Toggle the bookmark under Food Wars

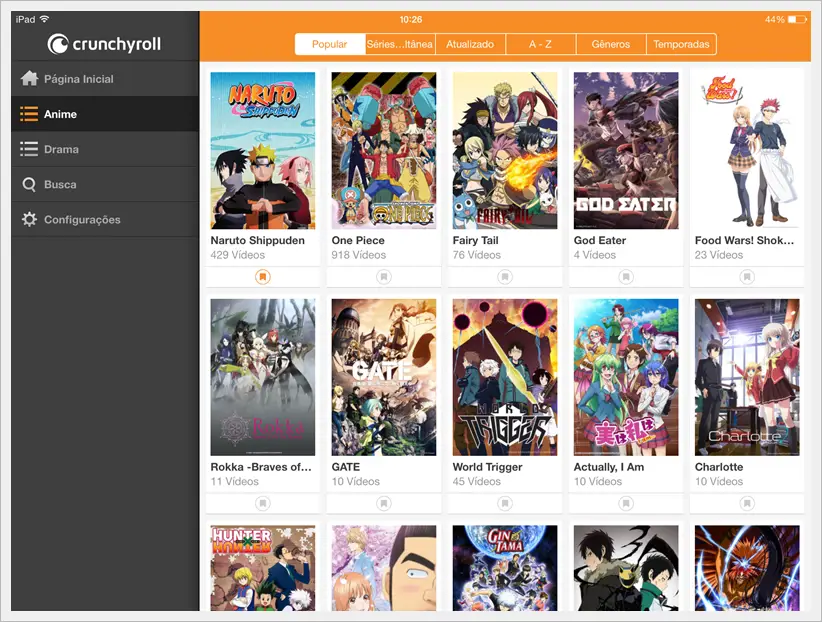tap(747, 276)
